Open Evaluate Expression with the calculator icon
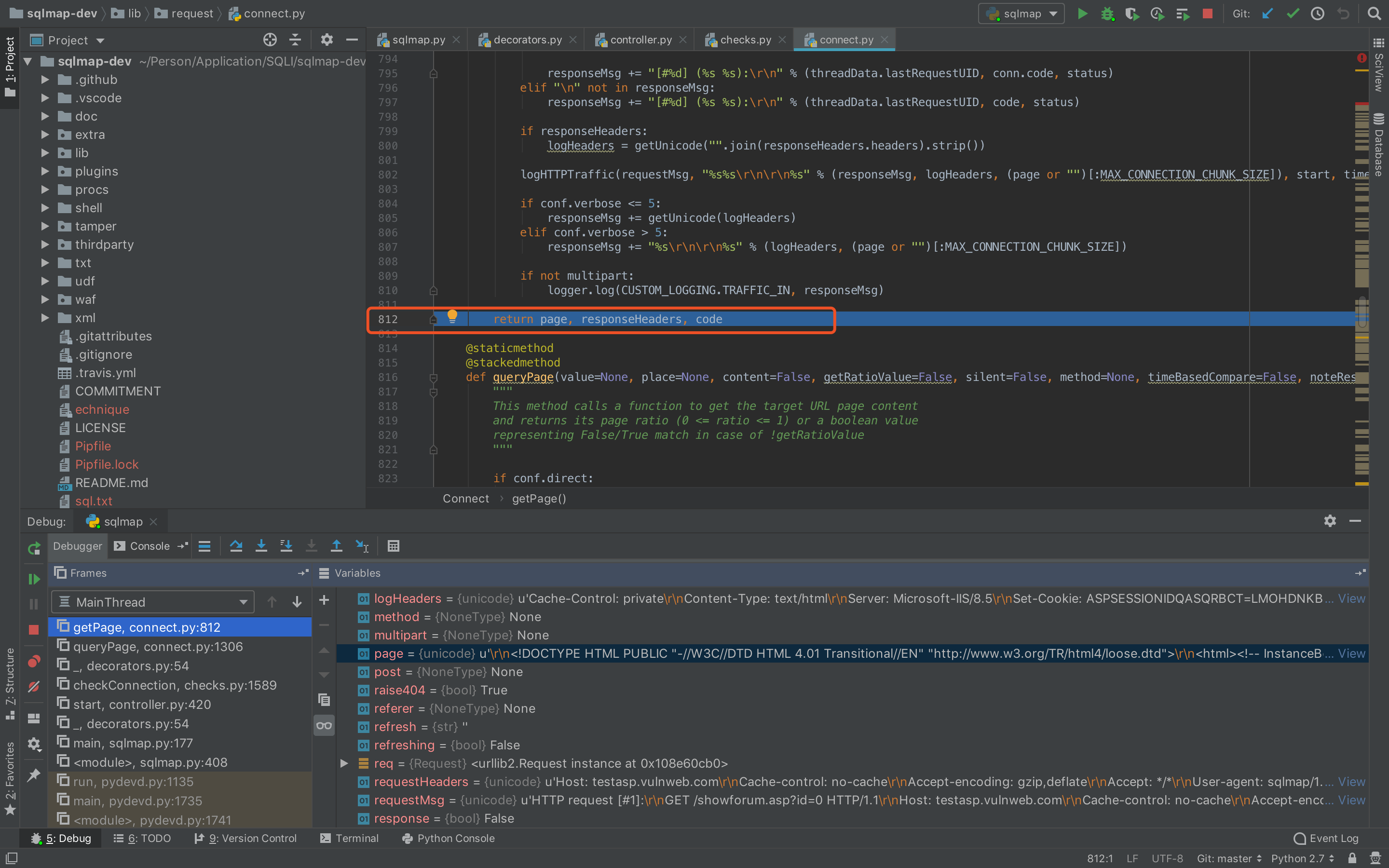1389x868 pixels. point(393,546)
